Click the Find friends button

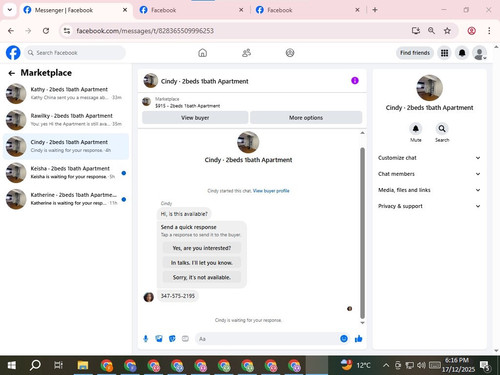pyautogui.click(x=415, y=53)
